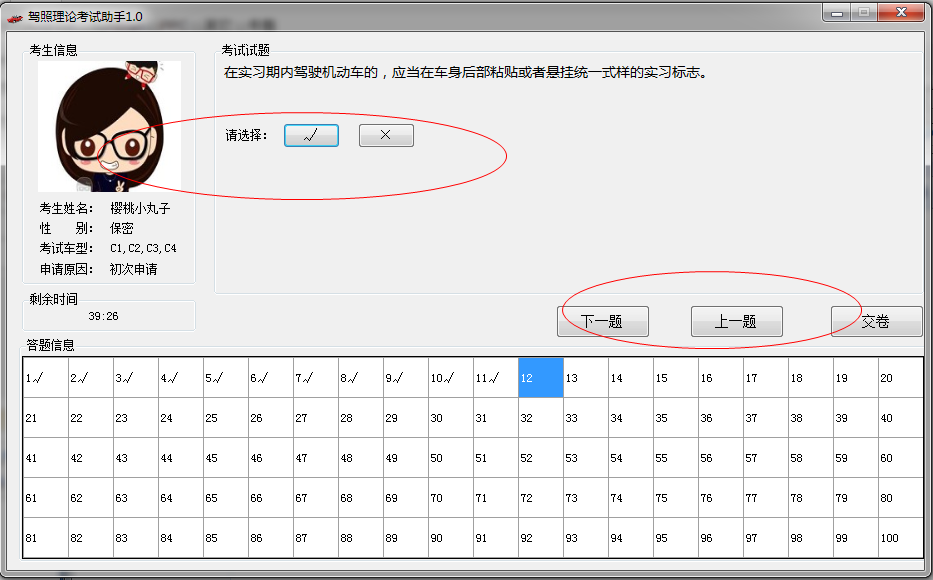
Task: Jump to question 61 cell
Action: [x=46, y=498]
